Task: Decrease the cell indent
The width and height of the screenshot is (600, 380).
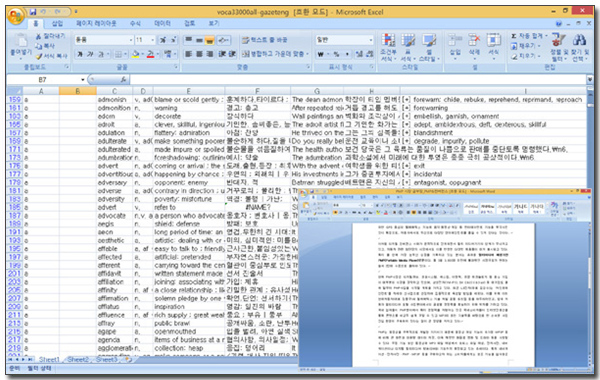Action: 222,54
